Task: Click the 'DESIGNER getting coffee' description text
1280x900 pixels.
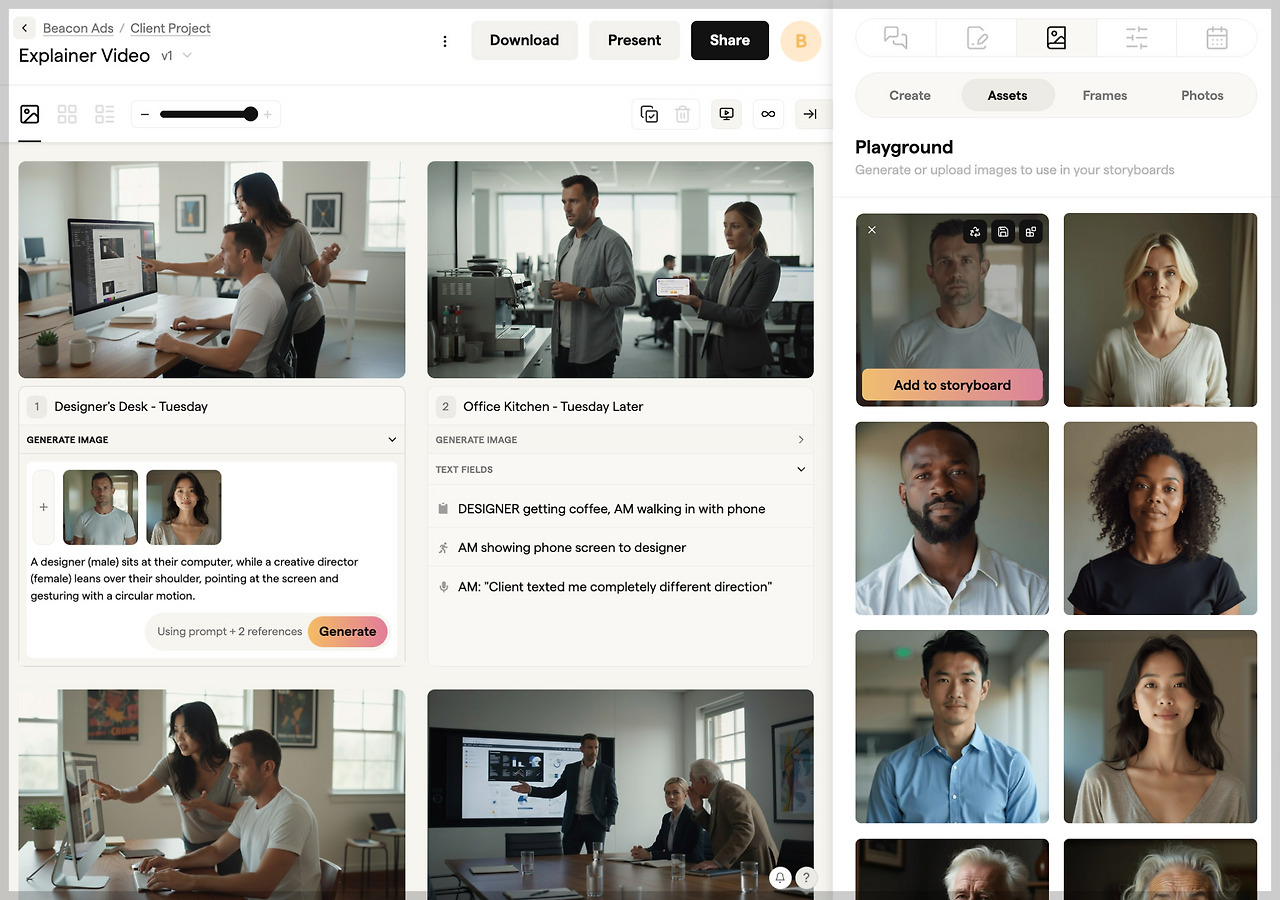Action: (612, 509)
